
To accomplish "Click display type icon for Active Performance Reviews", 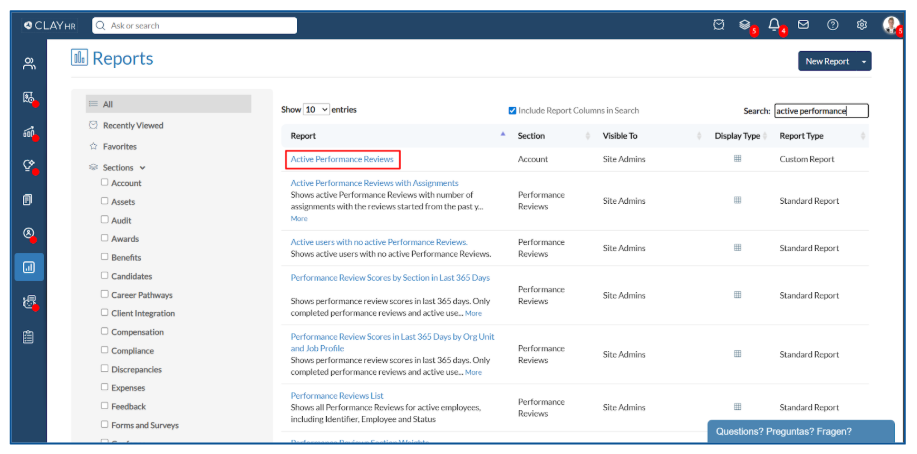I will point(737,159).
